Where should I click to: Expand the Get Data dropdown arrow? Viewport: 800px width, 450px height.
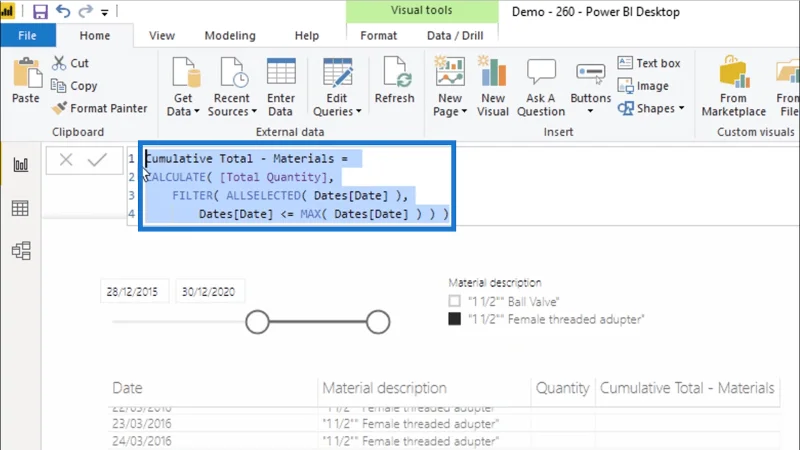pyautogui.click(x=197, y=111)
